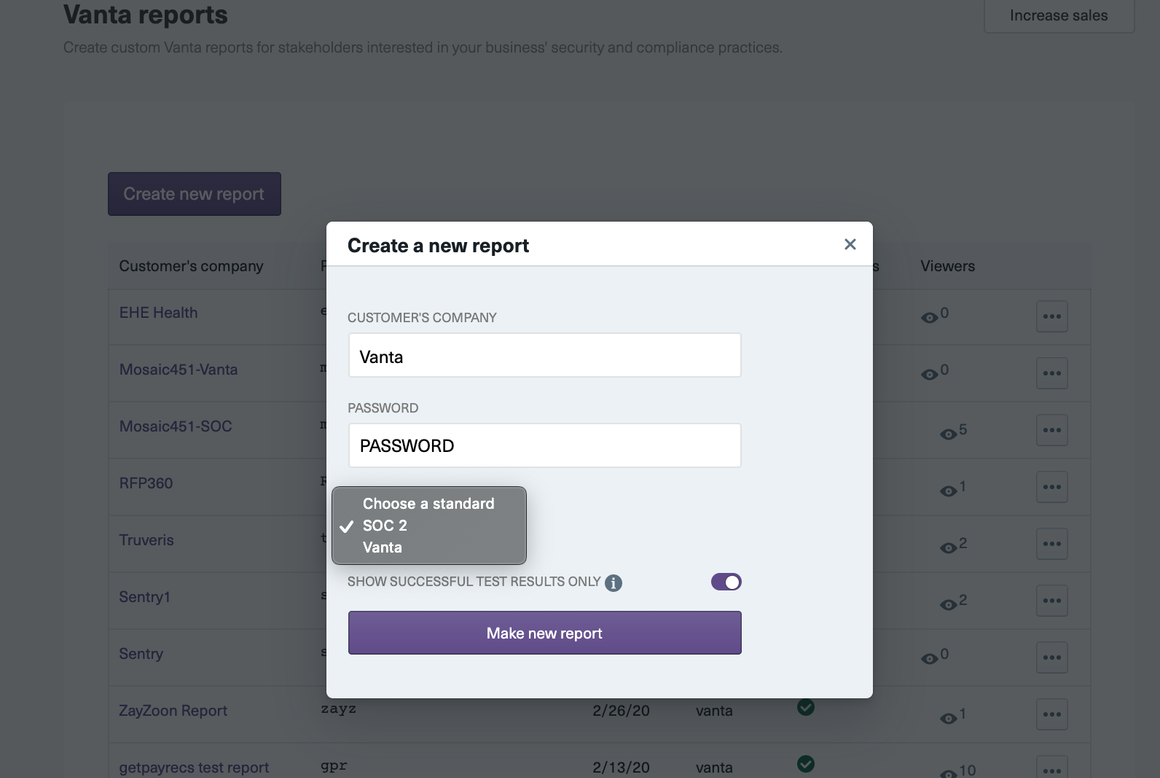Click 2/13/20 date in getpayrecs row
The image size is (1160, 778).
pos(621,768)
